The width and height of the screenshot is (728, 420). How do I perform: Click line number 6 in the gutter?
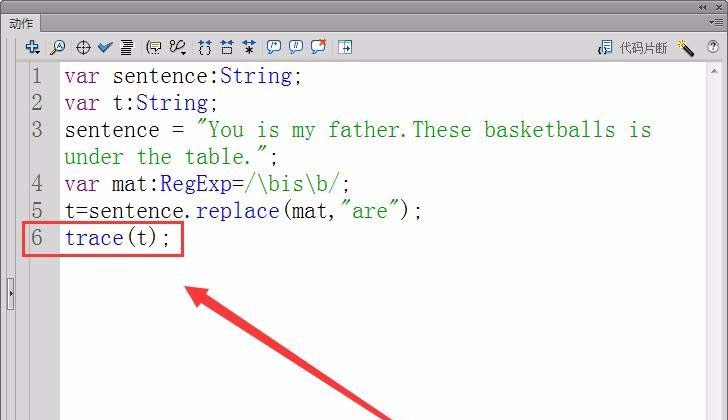click(37, 238)
